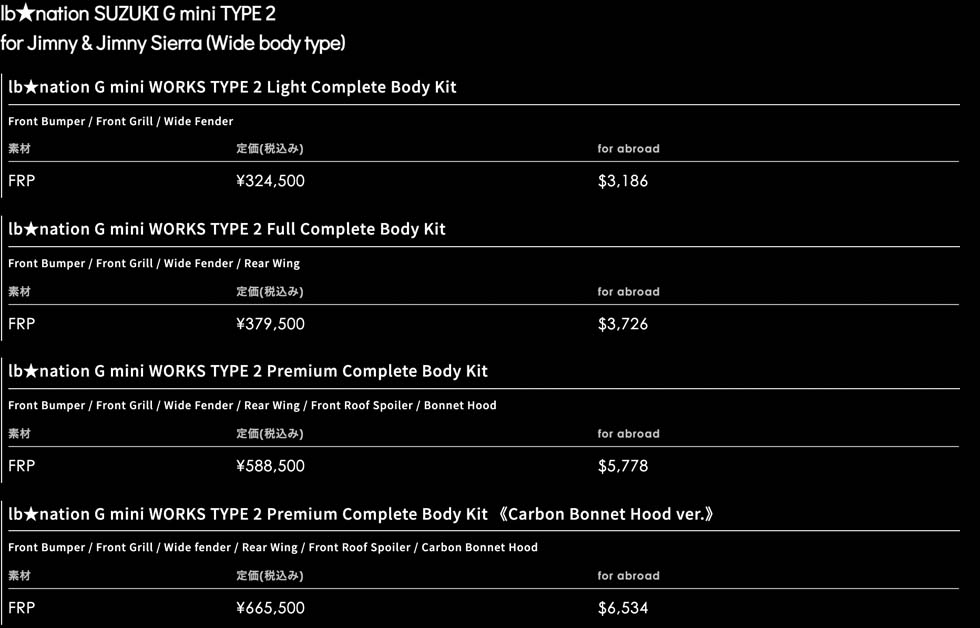980x628 pixels.
Task: Click the Light kit's Front Bumper parts list
Action: (120, 121)
